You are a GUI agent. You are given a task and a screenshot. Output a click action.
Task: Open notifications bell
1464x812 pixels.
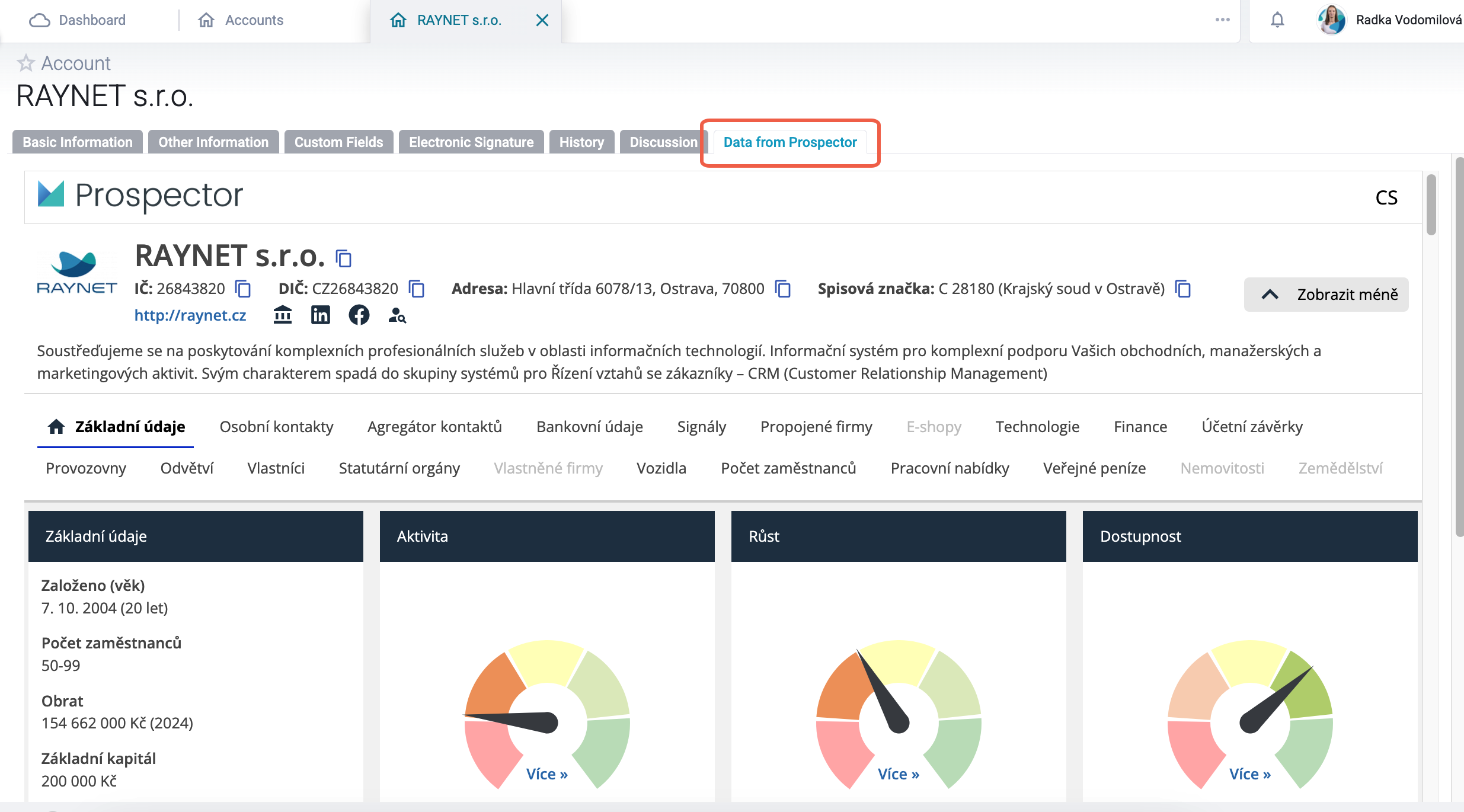[1277, 20]
